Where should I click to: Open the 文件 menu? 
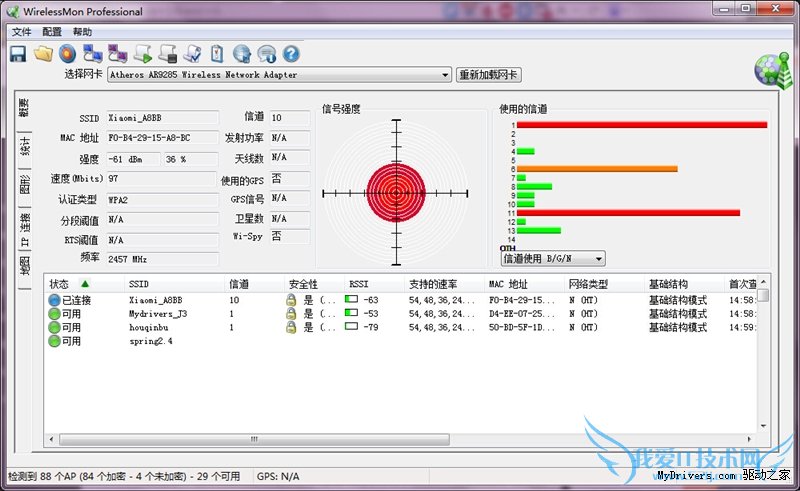(21, 32)
